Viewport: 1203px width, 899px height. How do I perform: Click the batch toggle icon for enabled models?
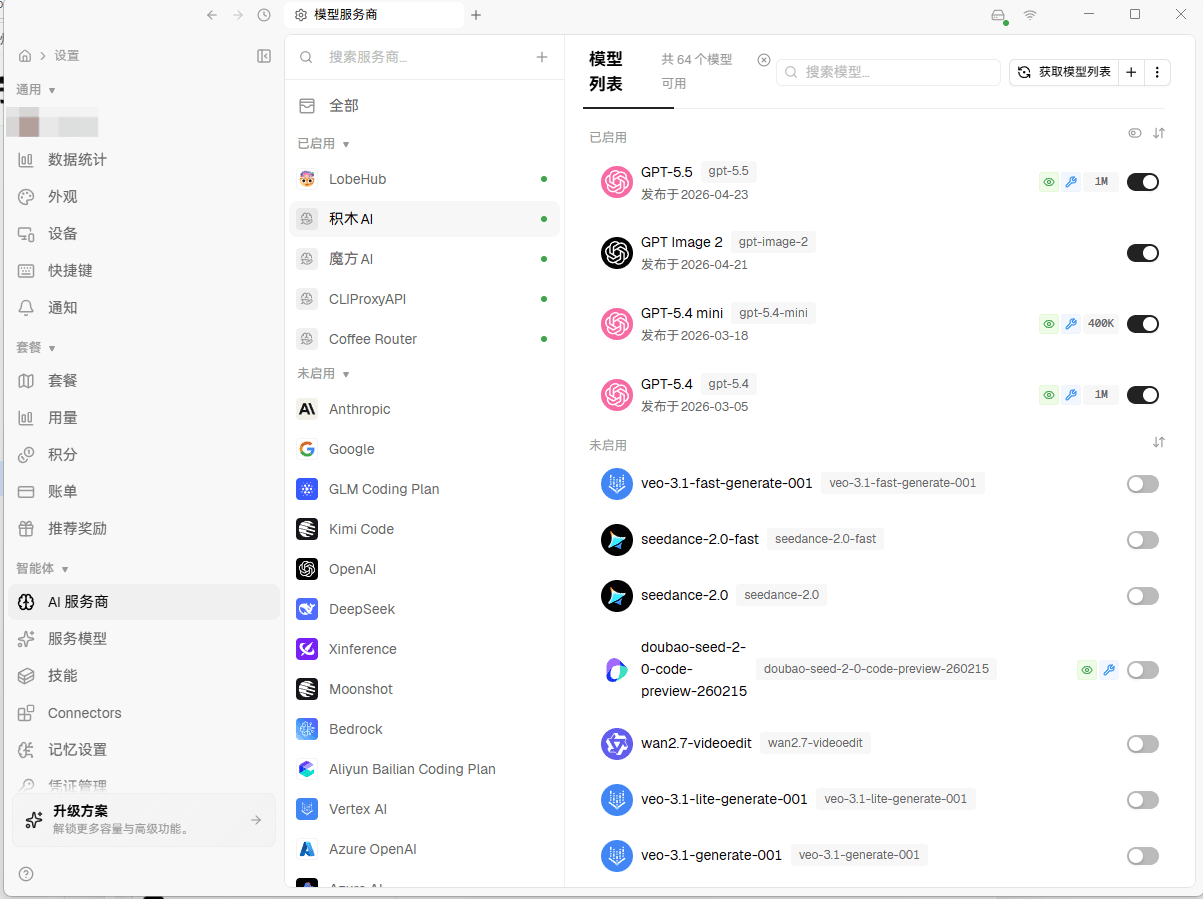point(1135,133)
